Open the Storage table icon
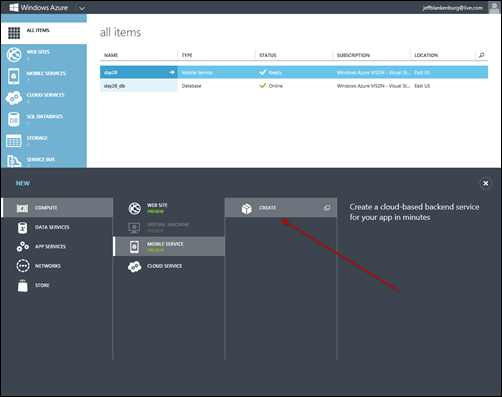The image size is (502, 397). pyautogui.click(x=14, y=141)
